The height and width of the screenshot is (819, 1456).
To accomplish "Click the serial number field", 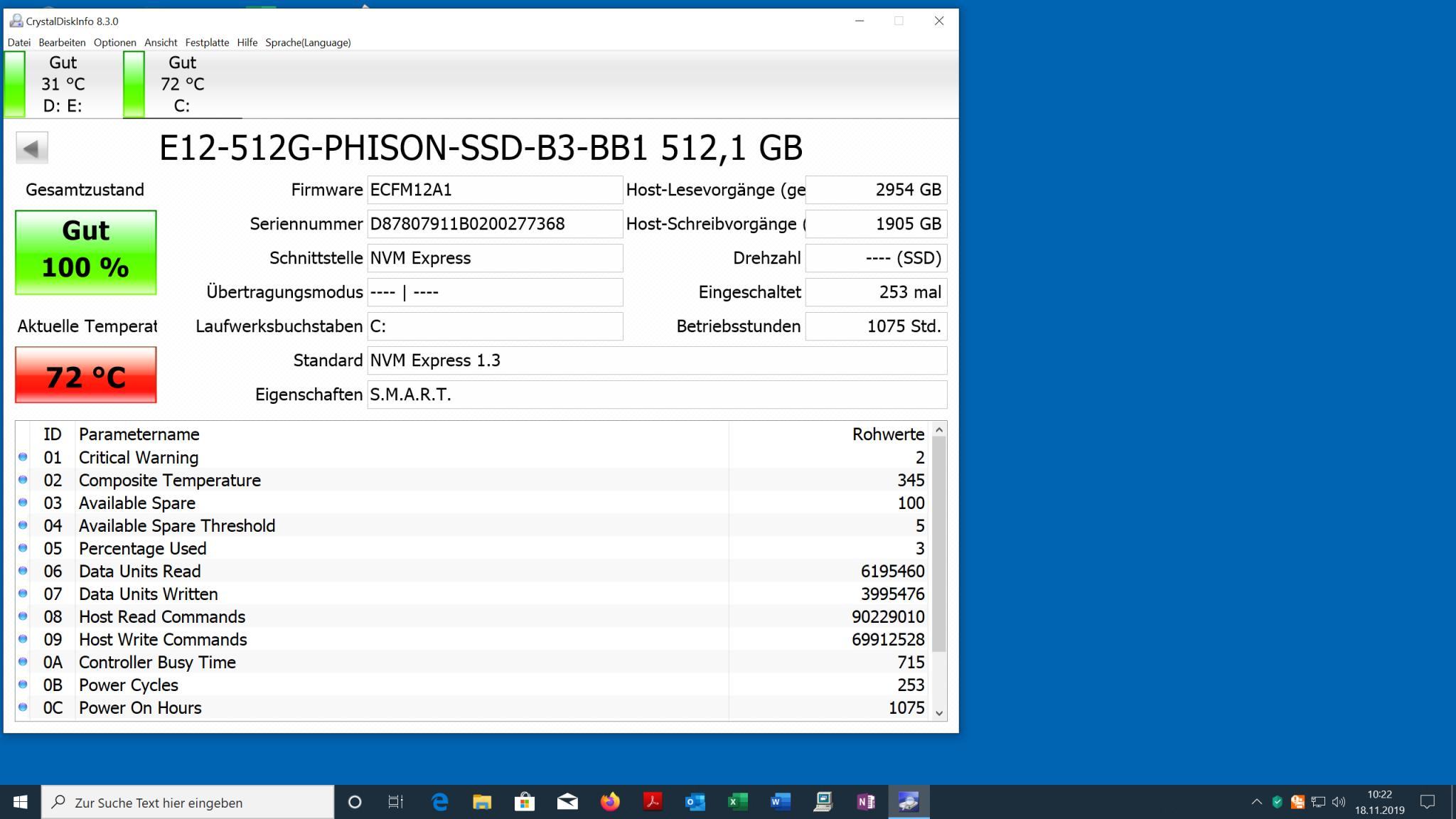I will [x=496, y=224].
